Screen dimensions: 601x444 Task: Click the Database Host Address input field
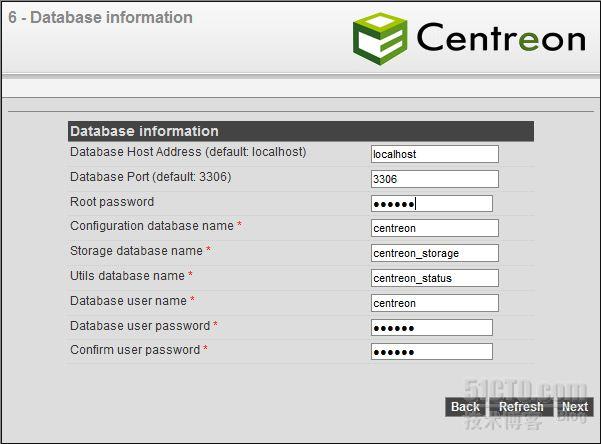coord(434,154)
